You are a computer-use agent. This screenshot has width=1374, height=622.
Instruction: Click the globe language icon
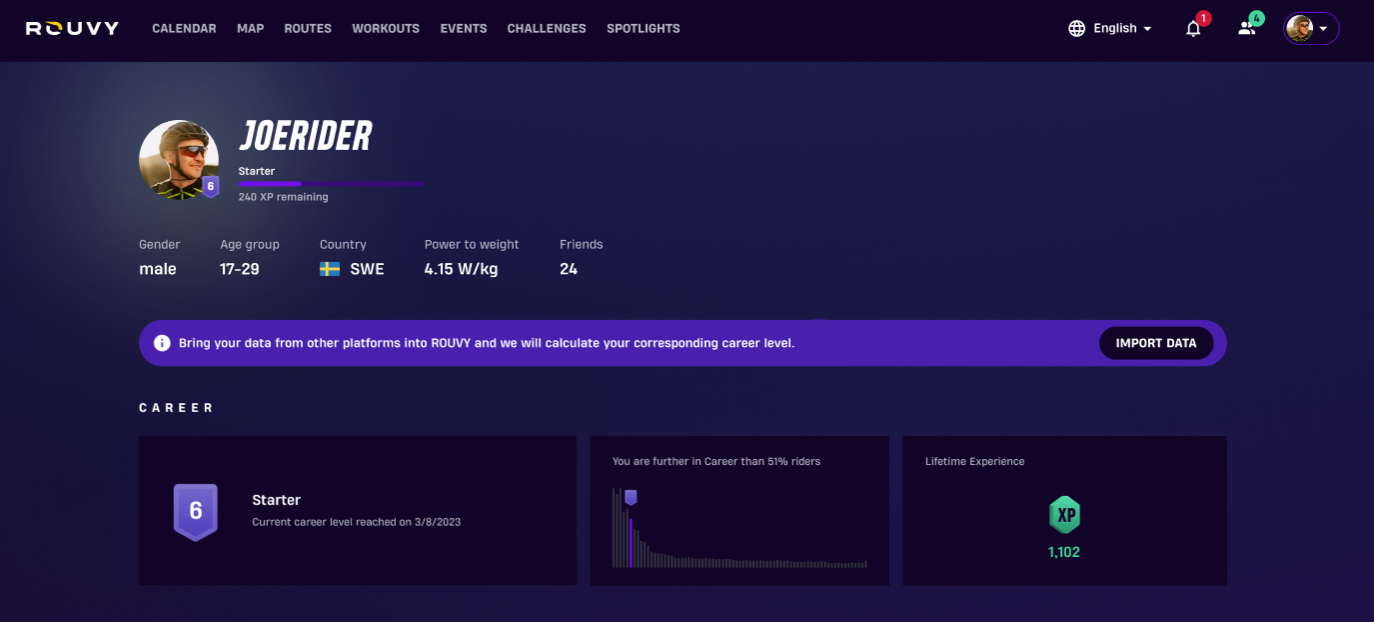[x=1077, y=29]
